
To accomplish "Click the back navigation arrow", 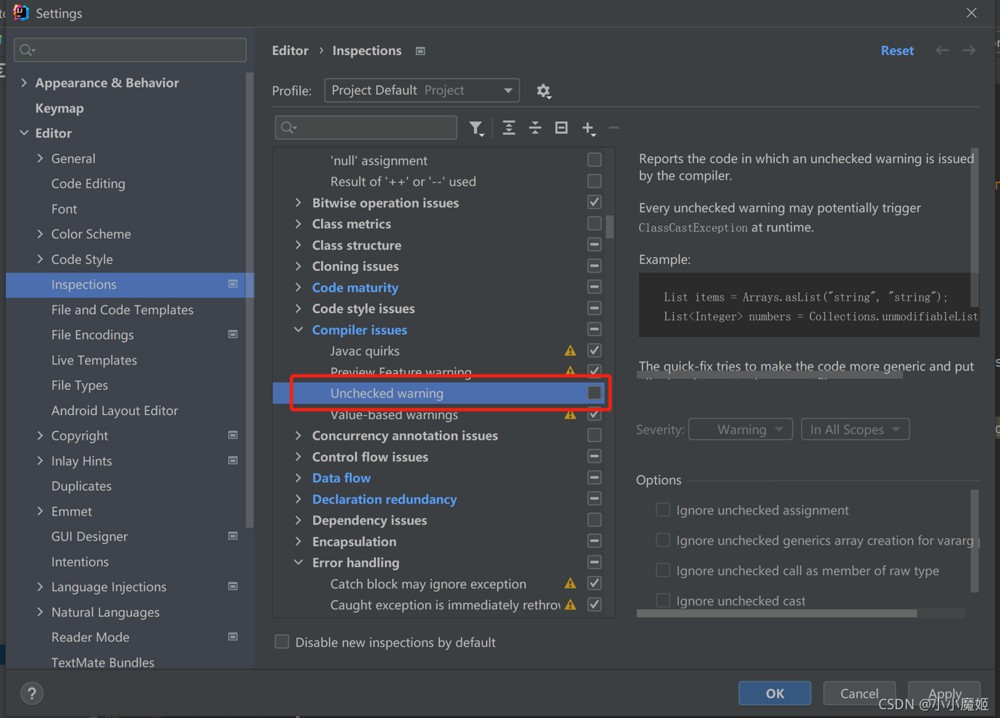I will click(942, 50).
